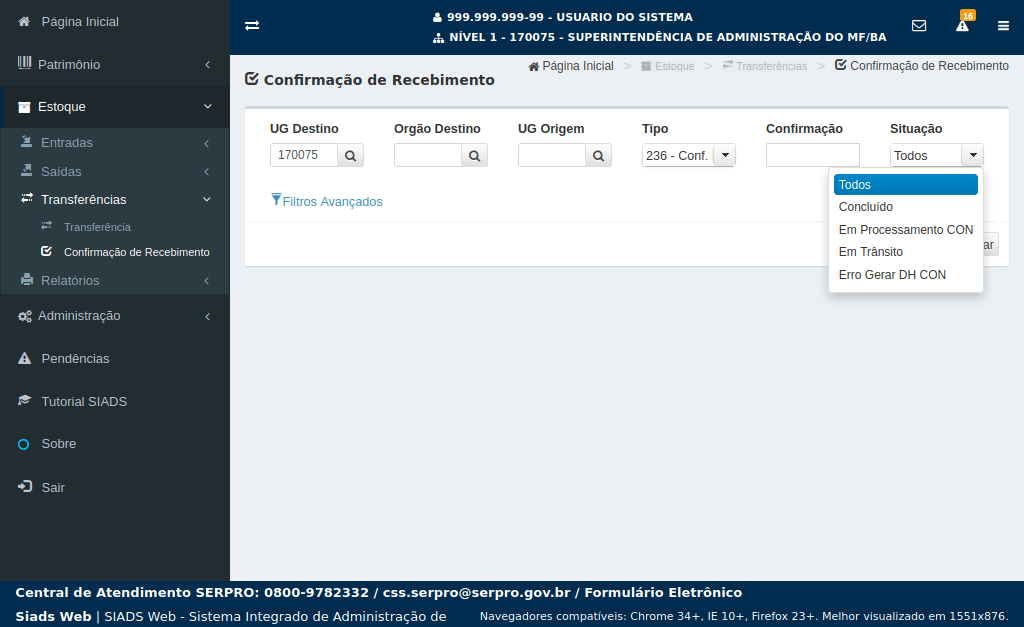Open Transferências breadcrumb link
The height and width of the screenshot is (627, 1024).
771,67
